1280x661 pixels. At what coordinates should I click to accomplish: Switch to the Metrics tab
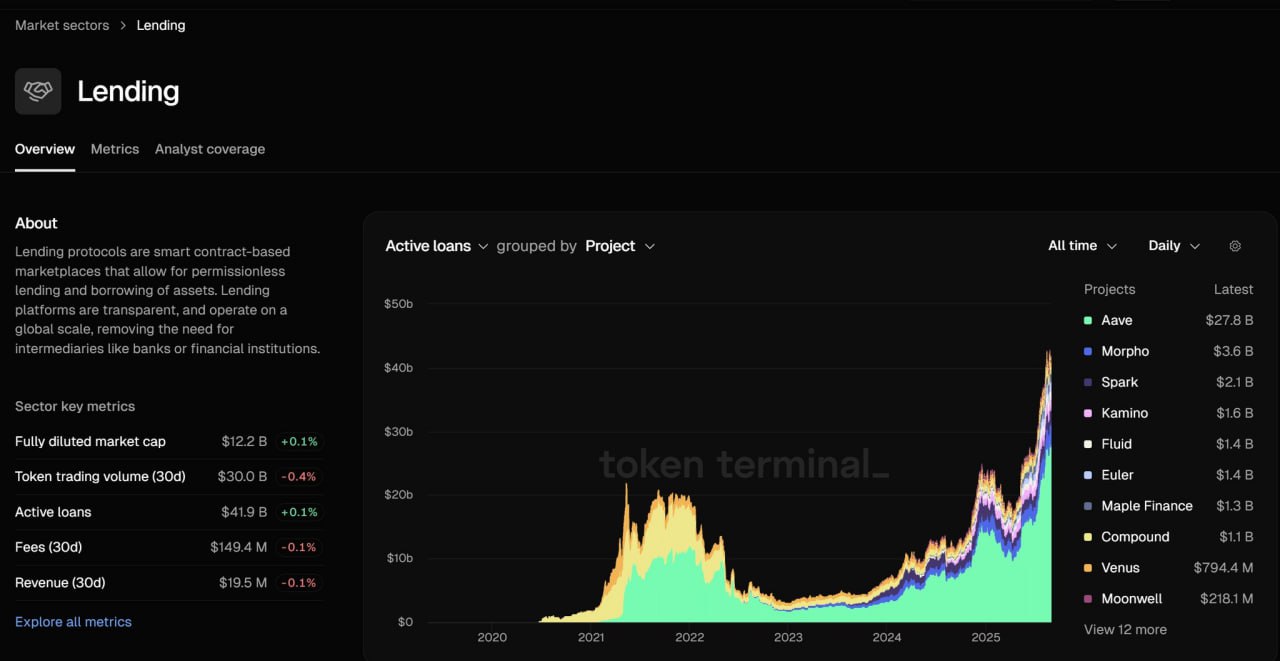(115, 149)
